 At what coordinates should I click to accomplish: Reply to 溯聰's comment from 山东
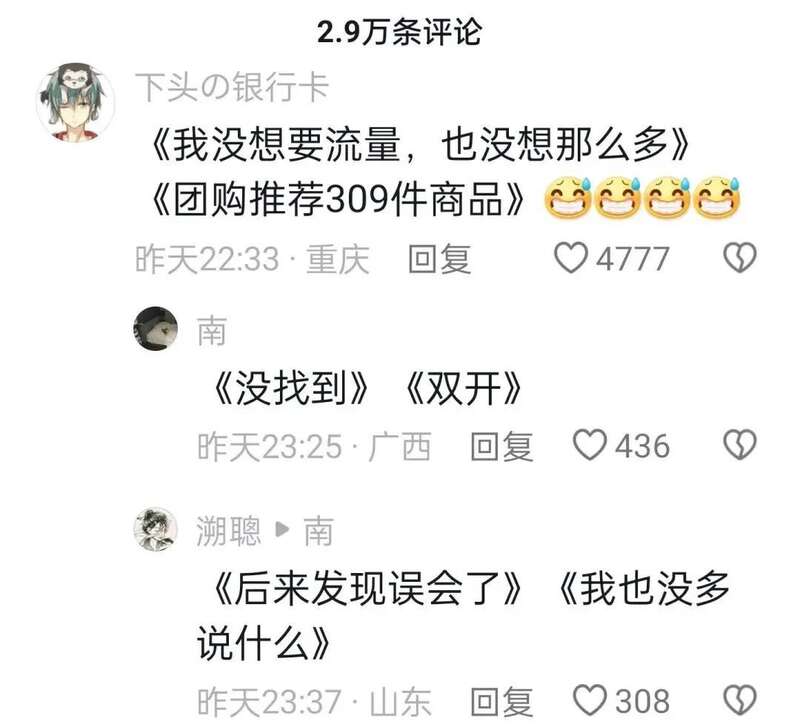tap(502, 701)
